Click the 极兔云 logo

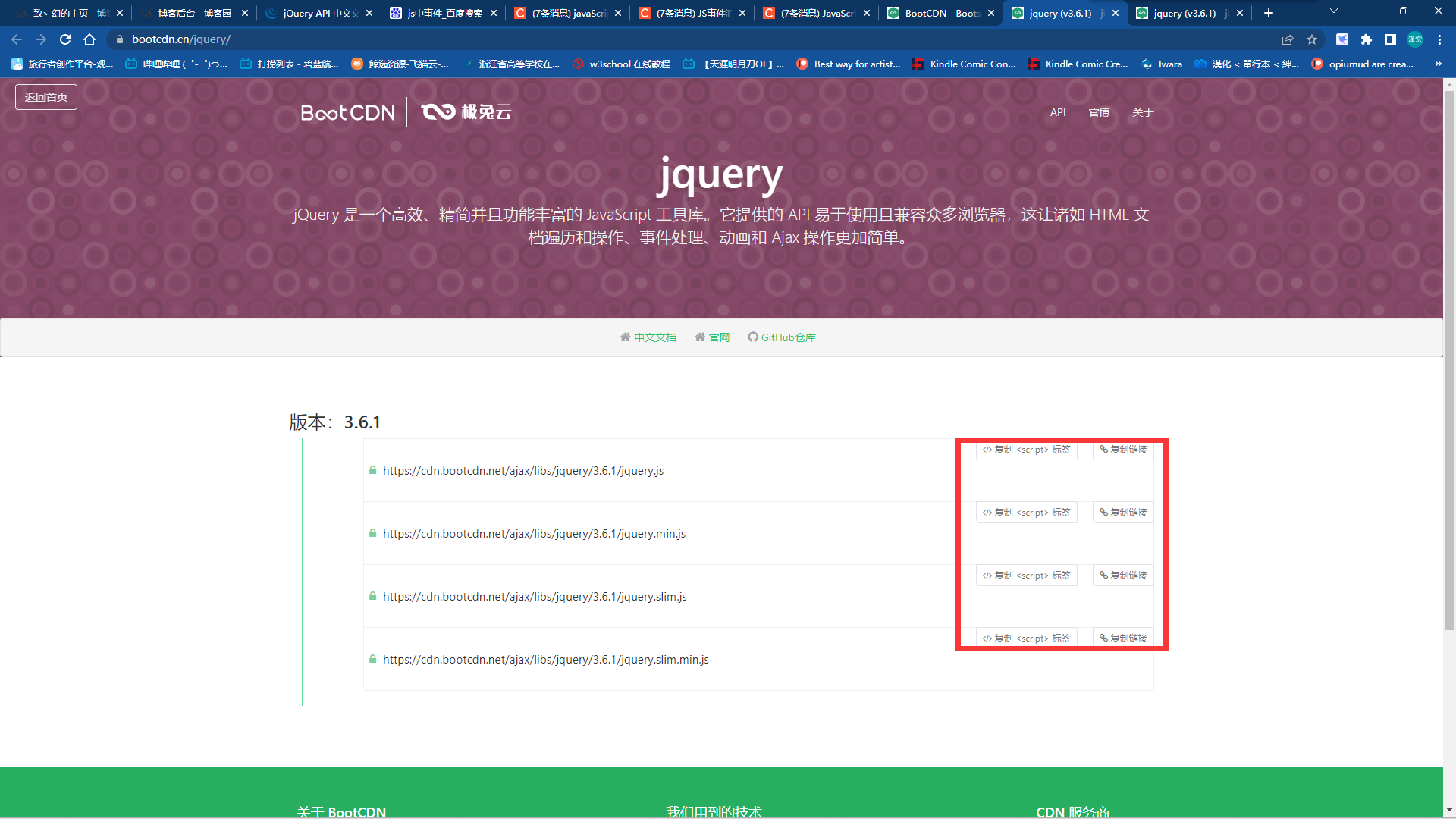tap(466, 112)
